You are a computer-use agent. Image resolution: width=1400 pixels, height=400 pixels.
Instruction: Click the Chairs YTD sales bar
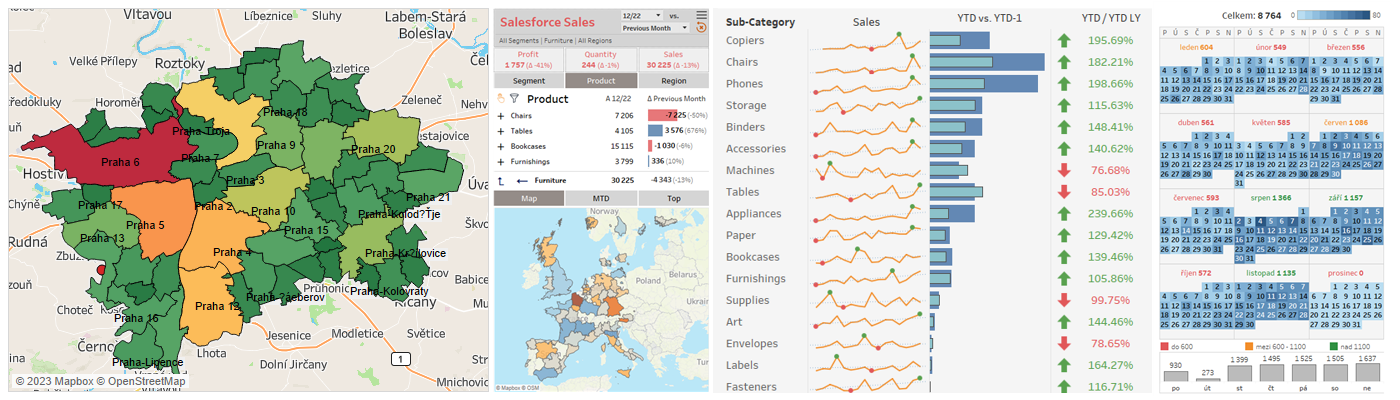pyautogui.click(x=987, y=62)
